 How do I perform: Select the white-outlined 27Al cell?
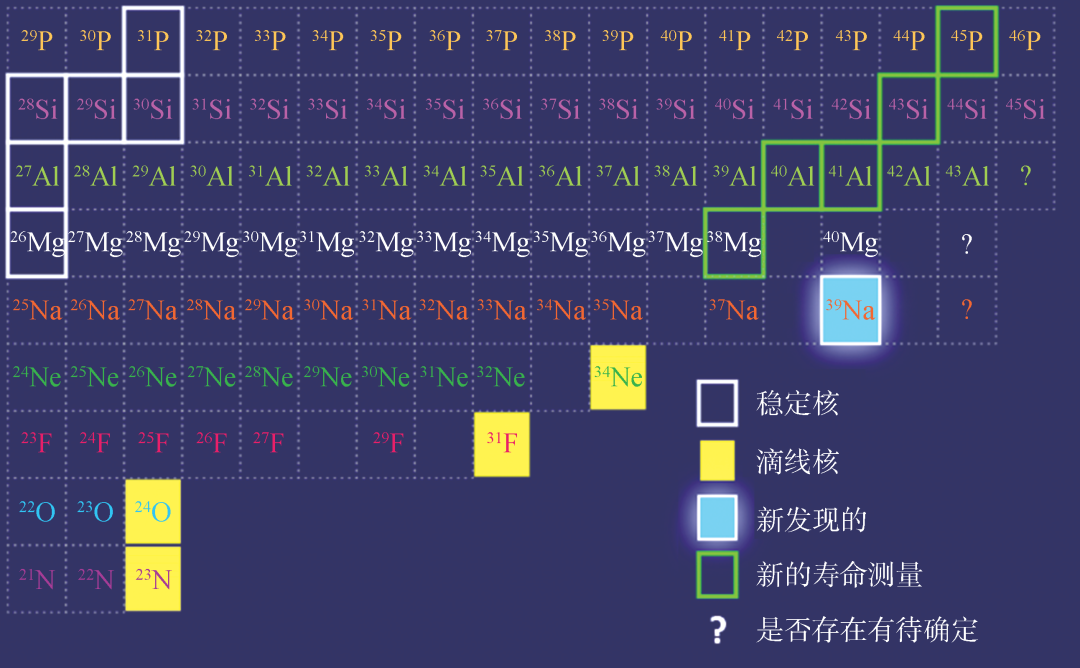37,176
